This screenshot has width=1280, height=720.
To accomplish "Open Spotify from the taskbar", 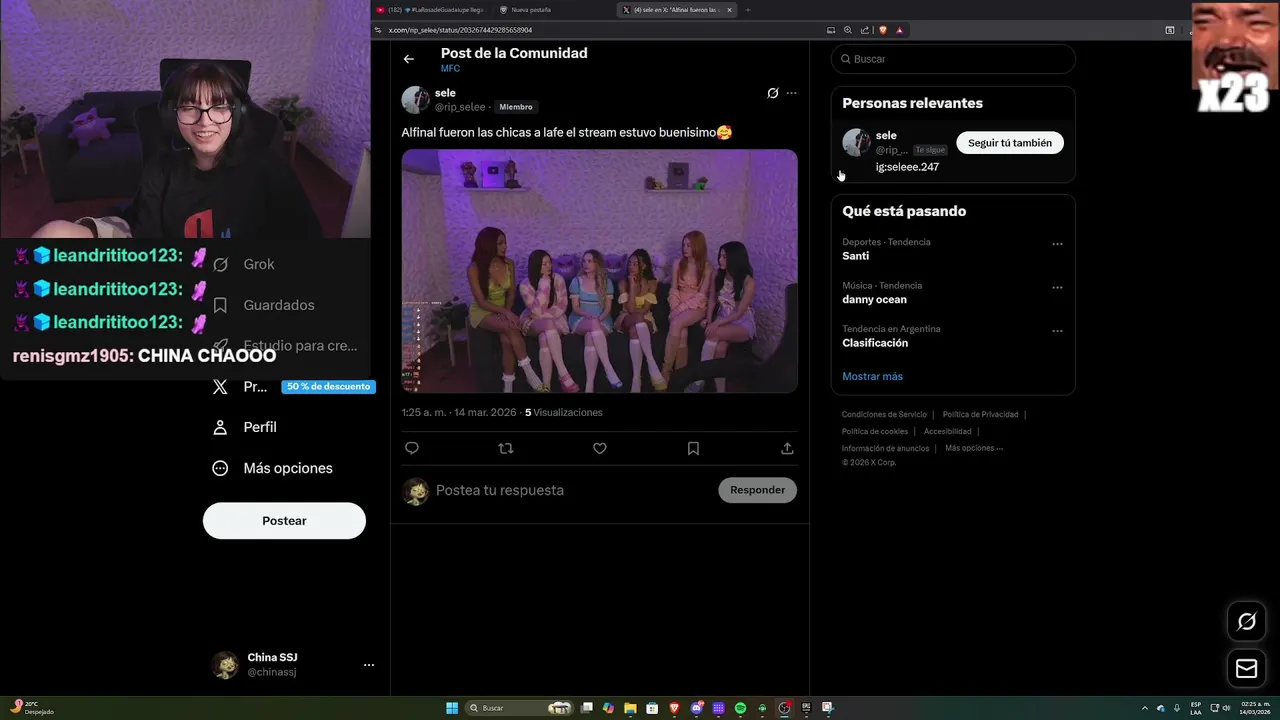I will tap(740, 708).
